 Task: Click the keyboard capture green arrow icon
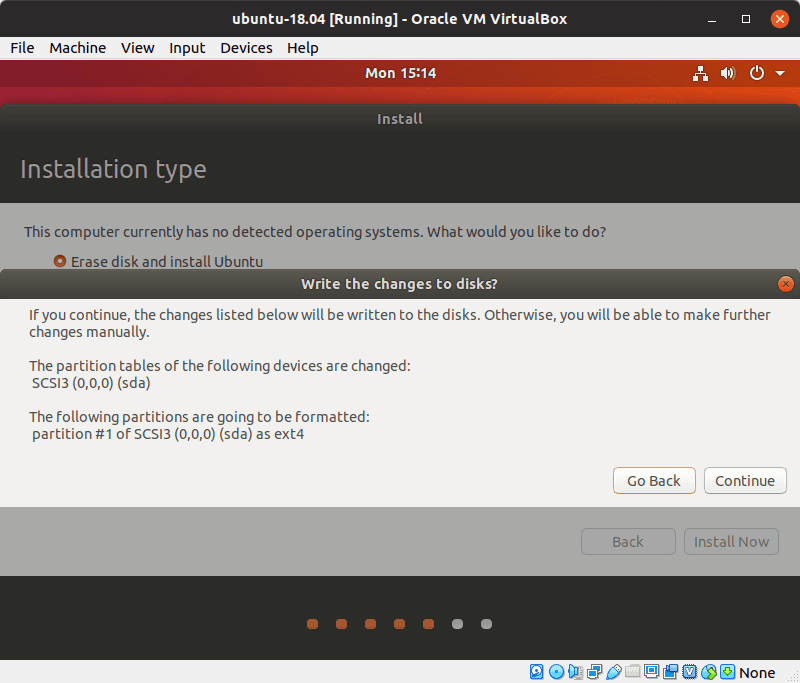click(728, 672)
